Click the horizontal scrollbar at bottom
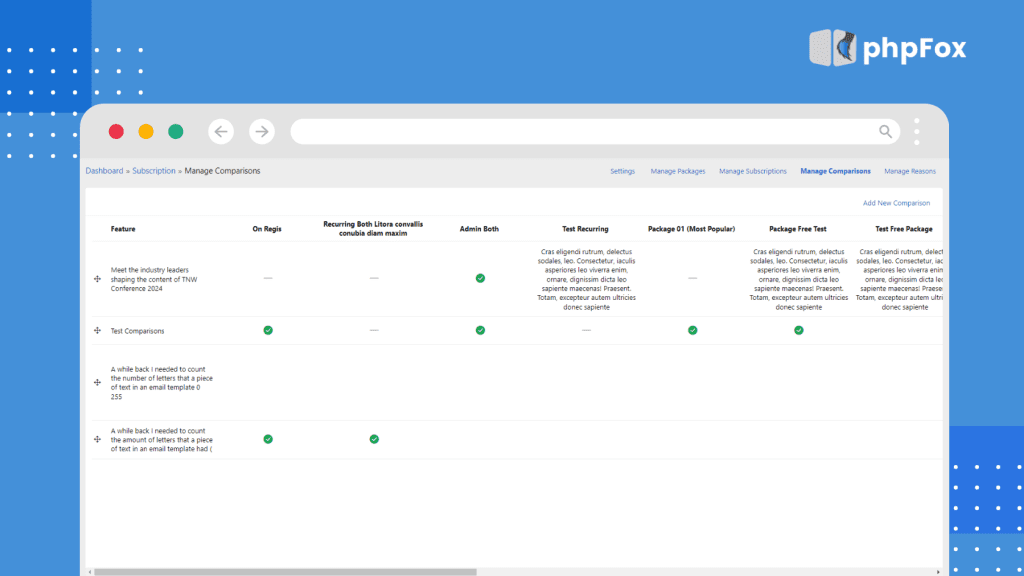Image resolution: width=1024 pixels, height=576 pixels. (x=285, y=572)
